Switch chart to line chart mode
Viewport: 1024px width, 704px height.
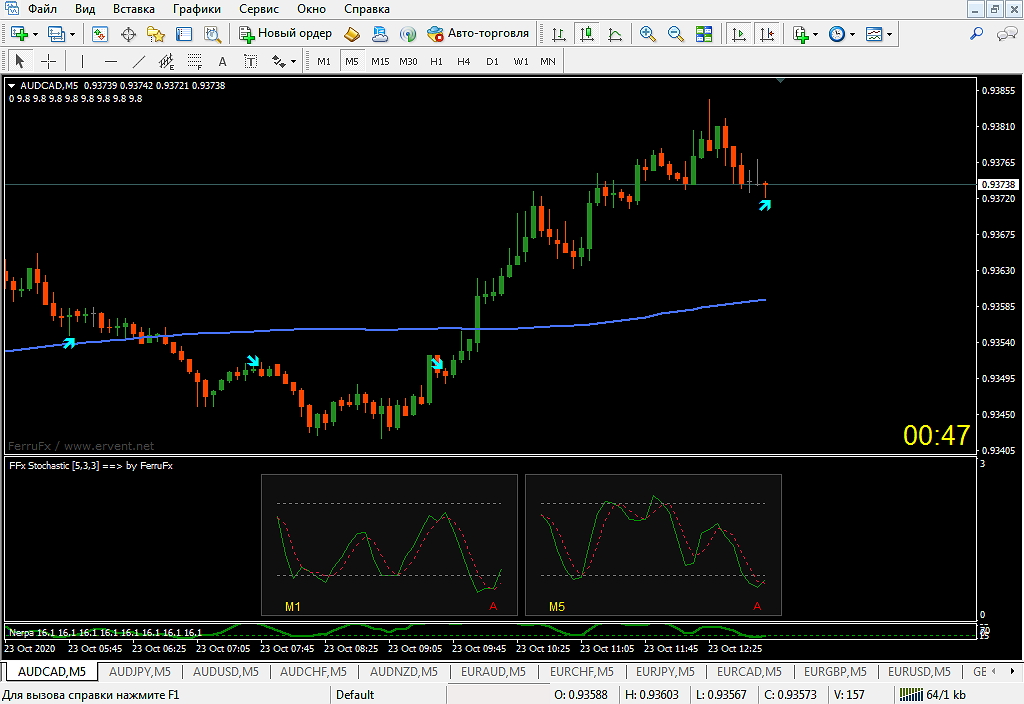click(615, 34)
